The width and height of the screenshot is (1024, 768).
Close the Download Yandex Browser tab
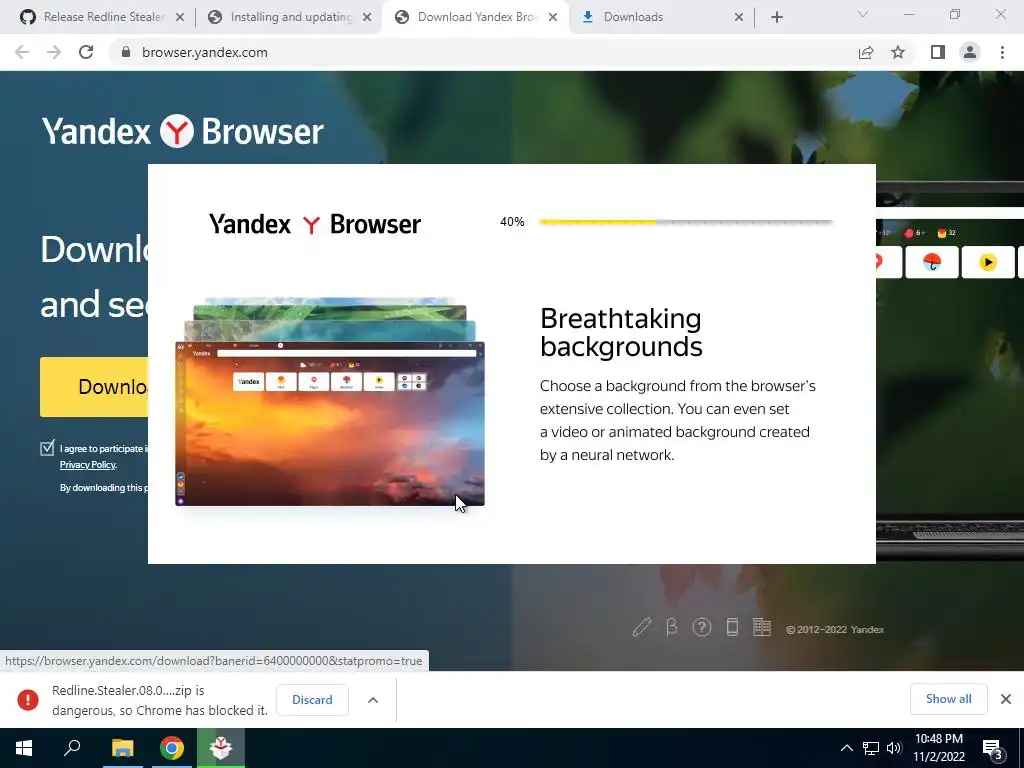[553, 17]
